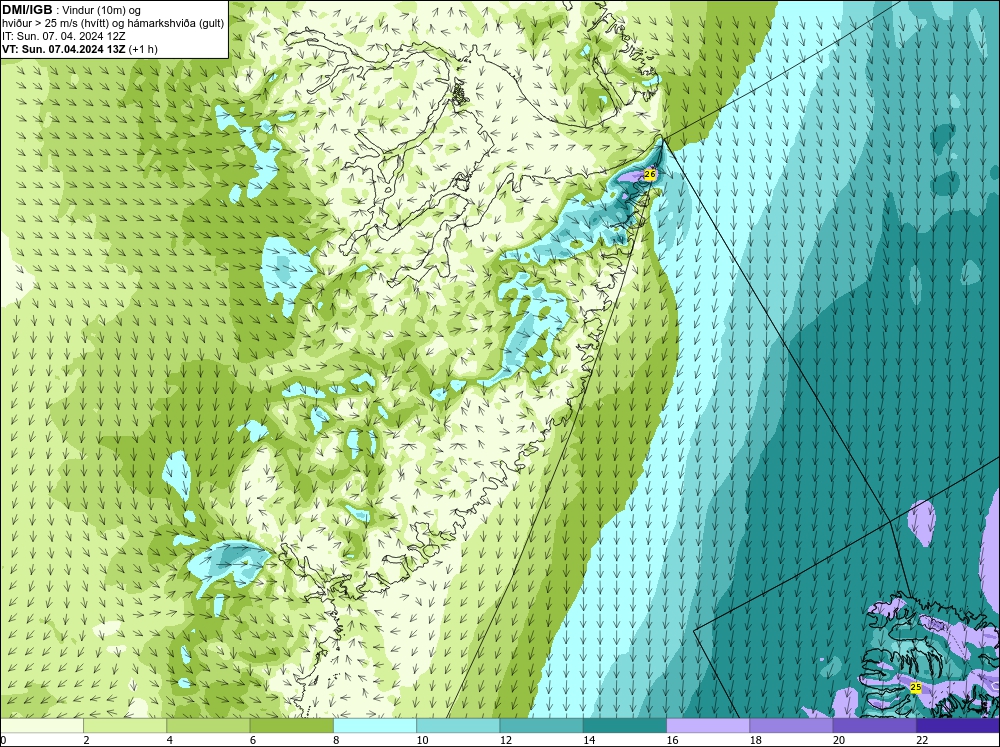The height and width of the screenshot is (747, 1000).
Task: Click the scale label '14' under the color bar
Action: (589, 740)
